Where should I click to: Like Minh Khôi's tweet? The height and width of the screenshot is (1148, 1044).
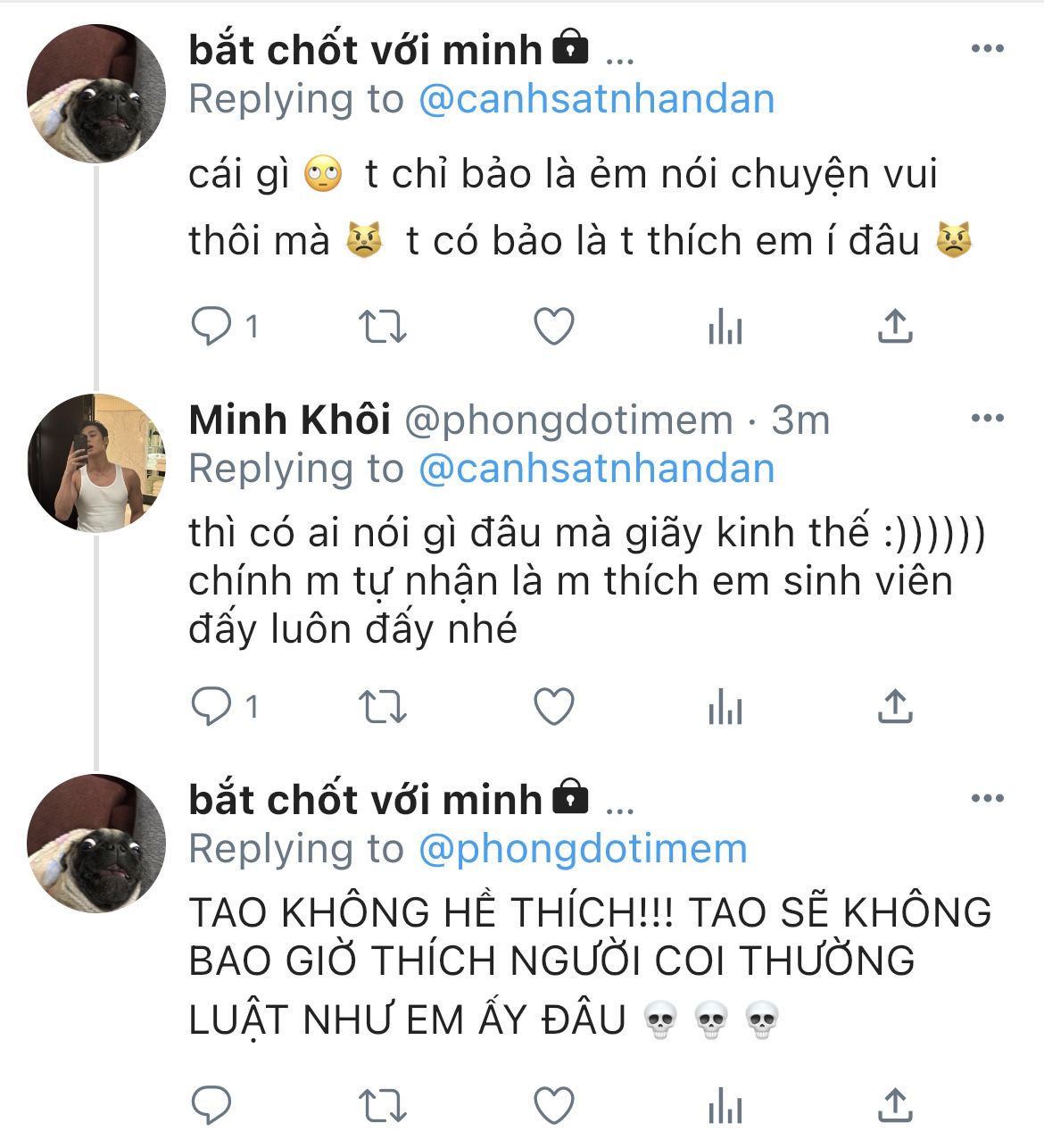point(553,708)
